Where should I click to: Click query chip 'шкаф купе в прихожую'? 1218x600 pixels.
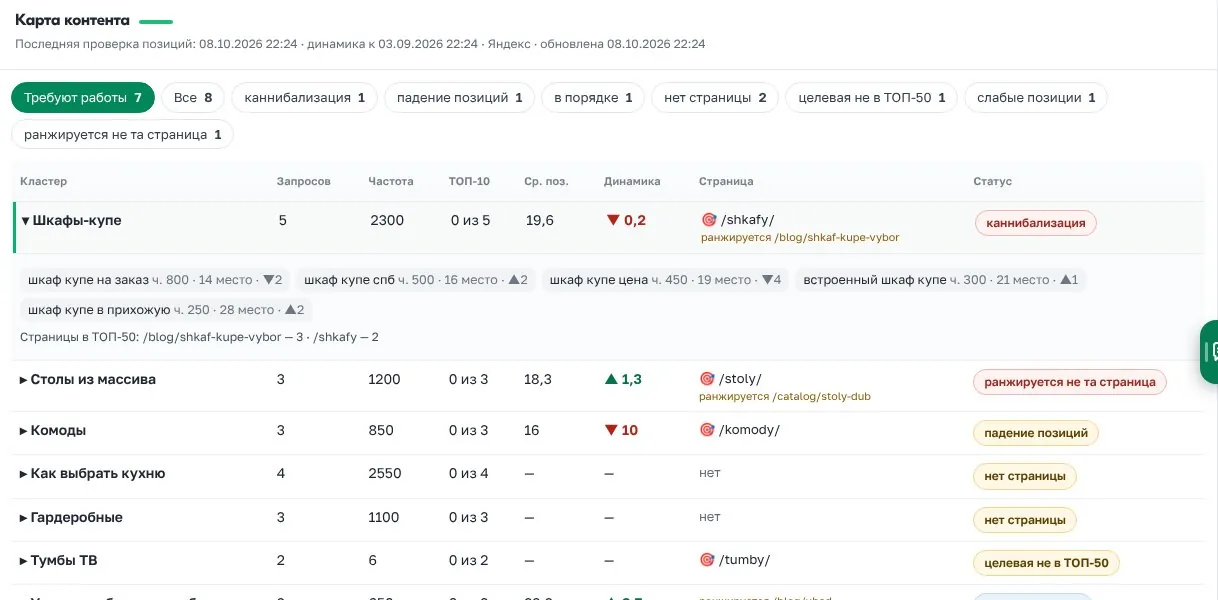coord(166,310)
